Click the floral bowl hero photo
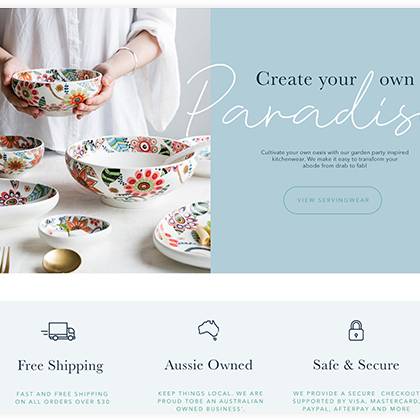 coord(105,140)
